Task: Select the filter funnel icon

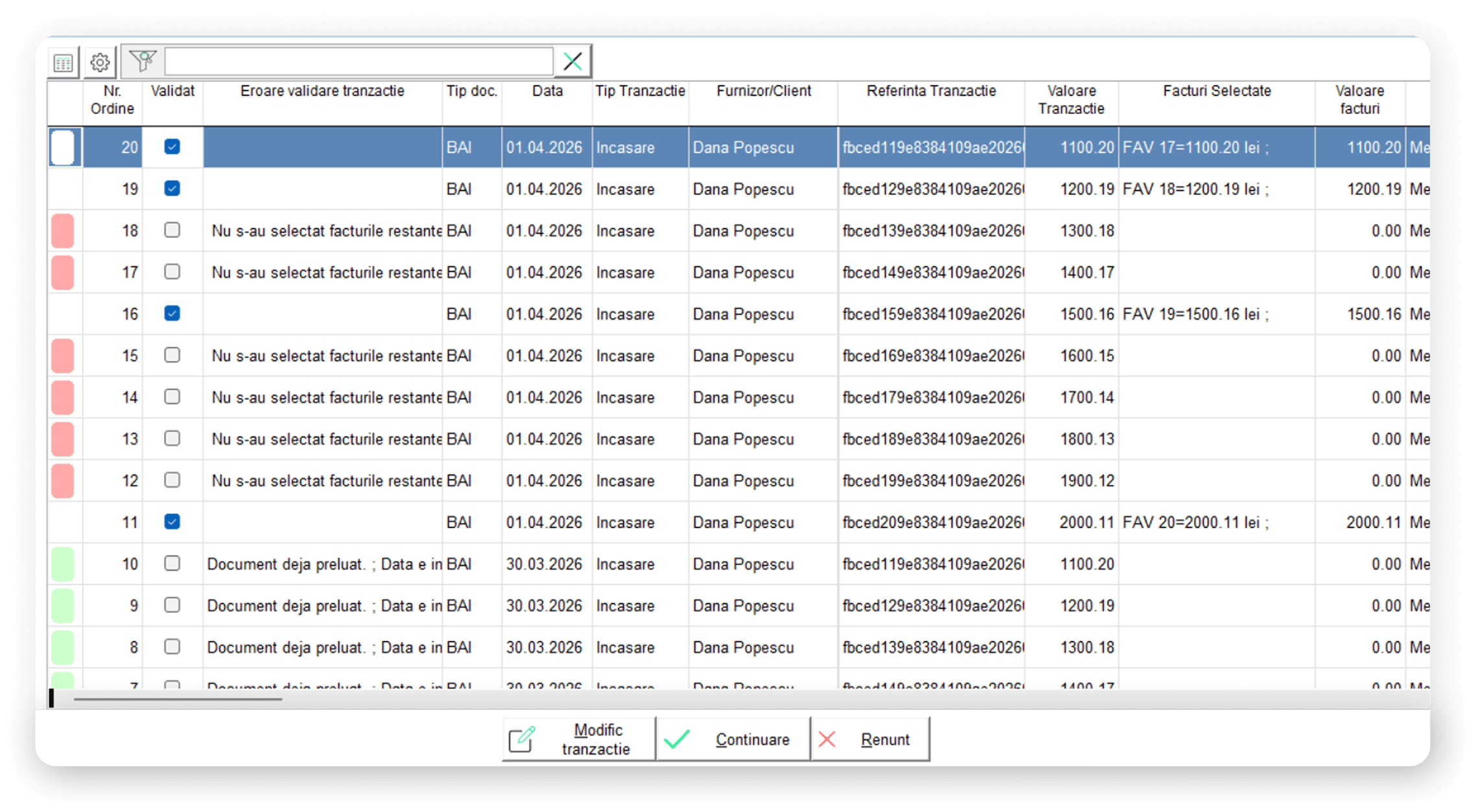Action: 142,60
